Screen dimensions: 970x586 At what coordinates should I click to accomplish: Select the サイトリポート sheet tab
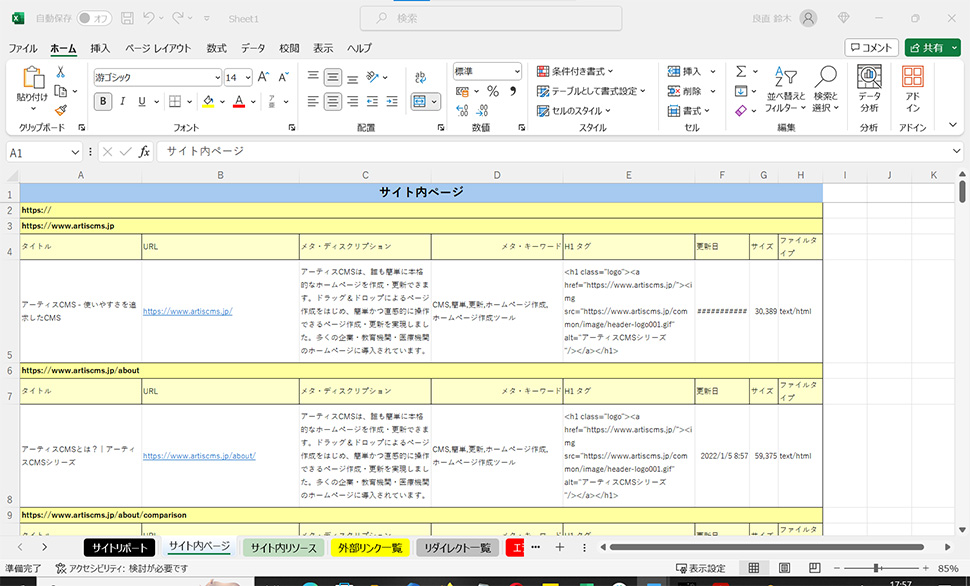pyautogui.click(x=119, y=548)
